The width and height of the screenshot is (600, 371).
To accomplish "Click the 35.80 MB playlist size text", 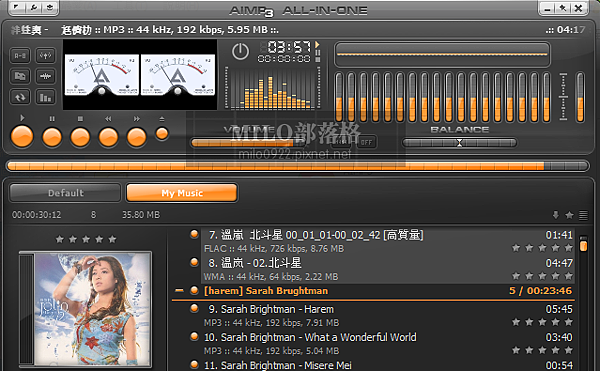I will (x=141, y=215).
